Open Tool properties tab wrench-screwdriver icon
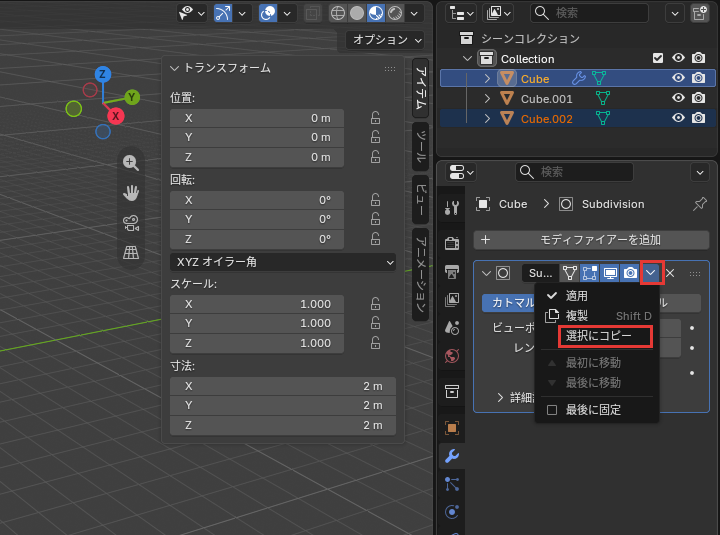Image resolution: width=720 pixels, height=535 pixels. [x=452, y=208]
